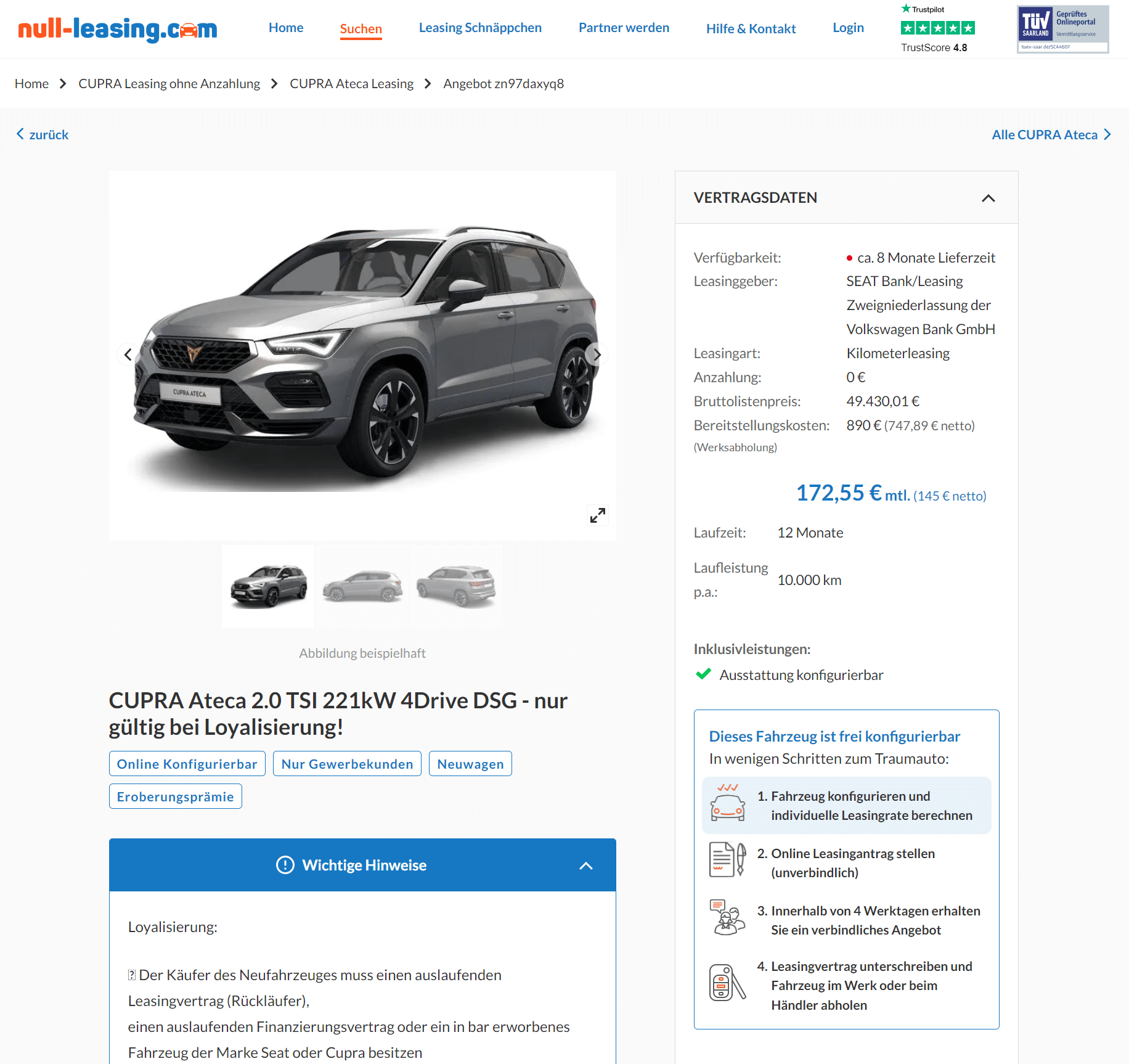The width and height of the screenshot is (1129, 1064).
Task: Click step 2 Online Leasingantrag stellen text
Action: pos(846,863)
